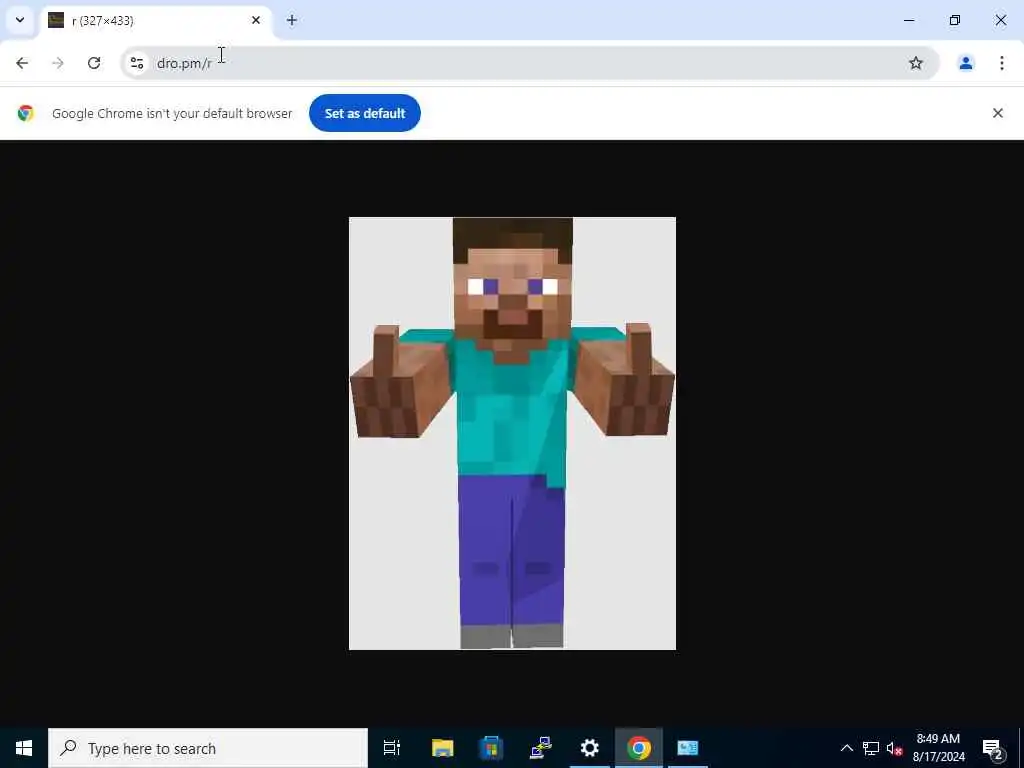This screenshot has width=1024, height=768.
Task: Close the r (327×433) tab
Action: pos(256,20)
